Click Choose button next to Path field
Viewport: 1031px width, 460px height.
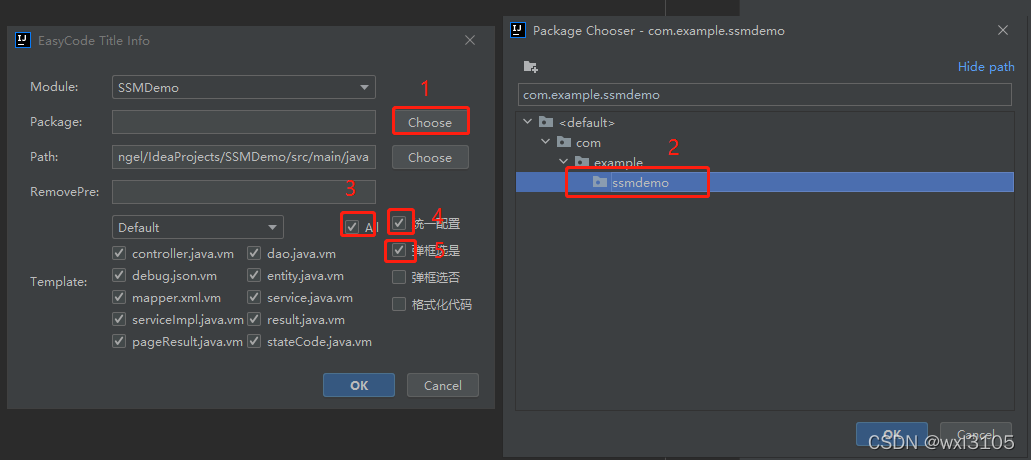coord(430,157)
